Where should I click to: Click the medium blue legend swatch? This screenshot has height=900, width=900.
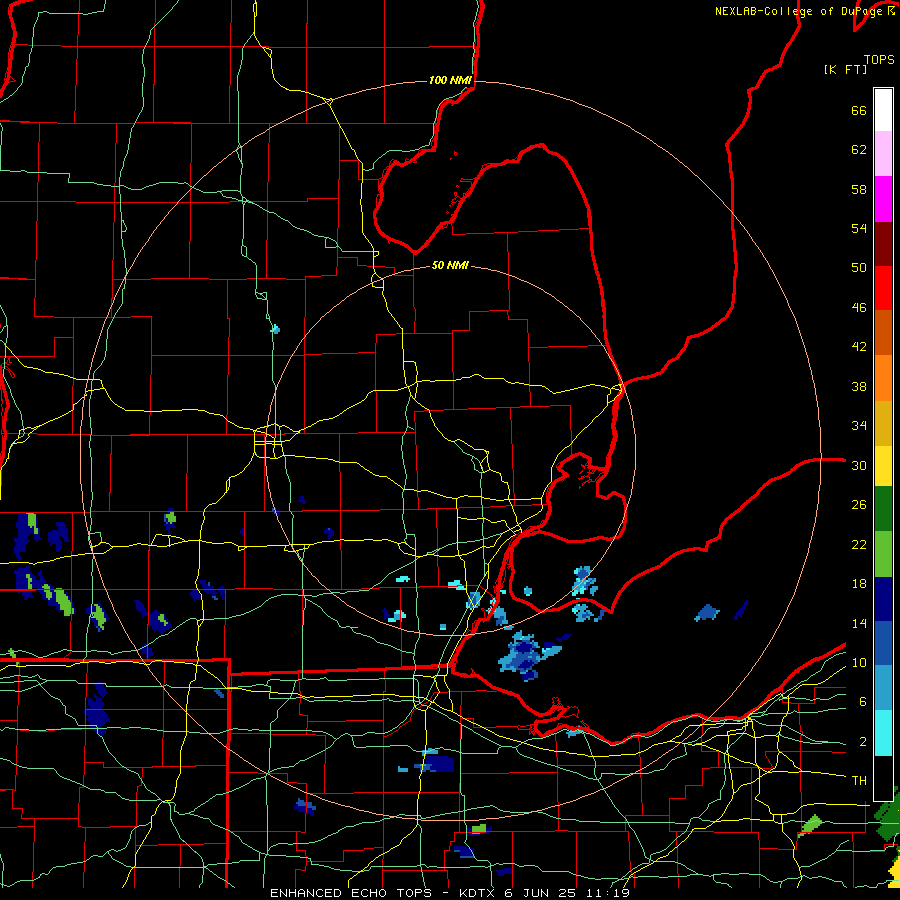tap(883, 643)
